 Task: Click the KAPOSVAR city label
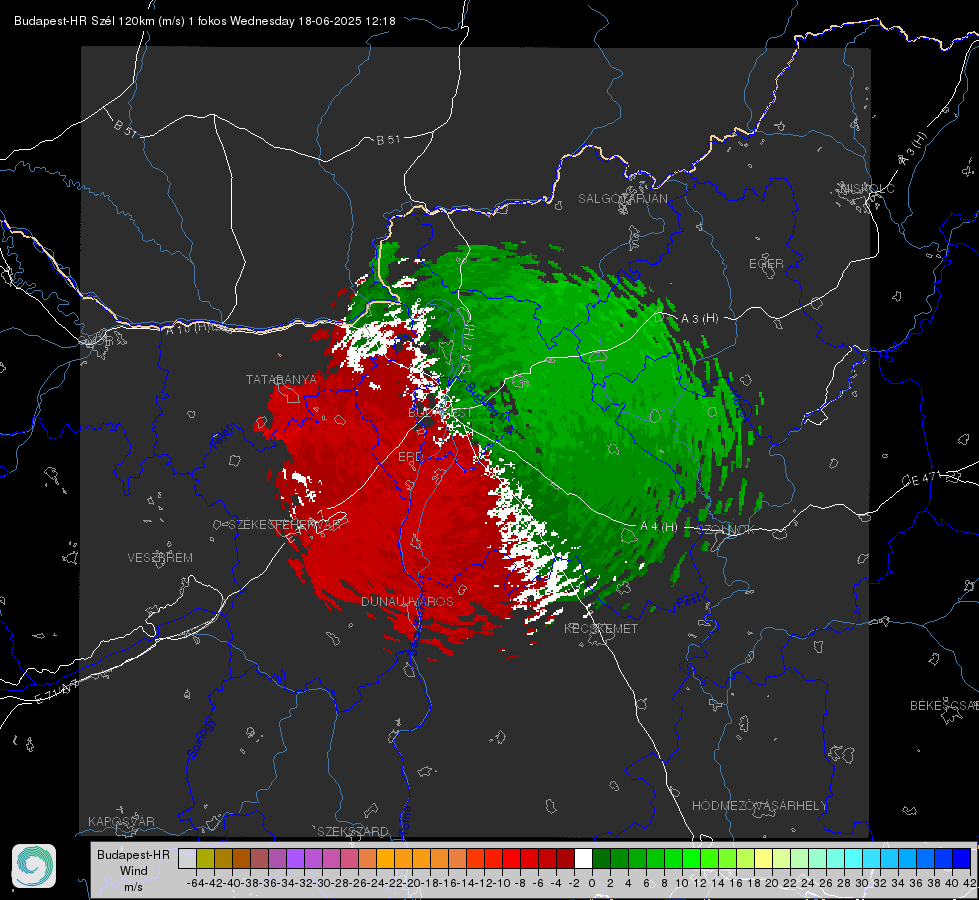point(121,821)
